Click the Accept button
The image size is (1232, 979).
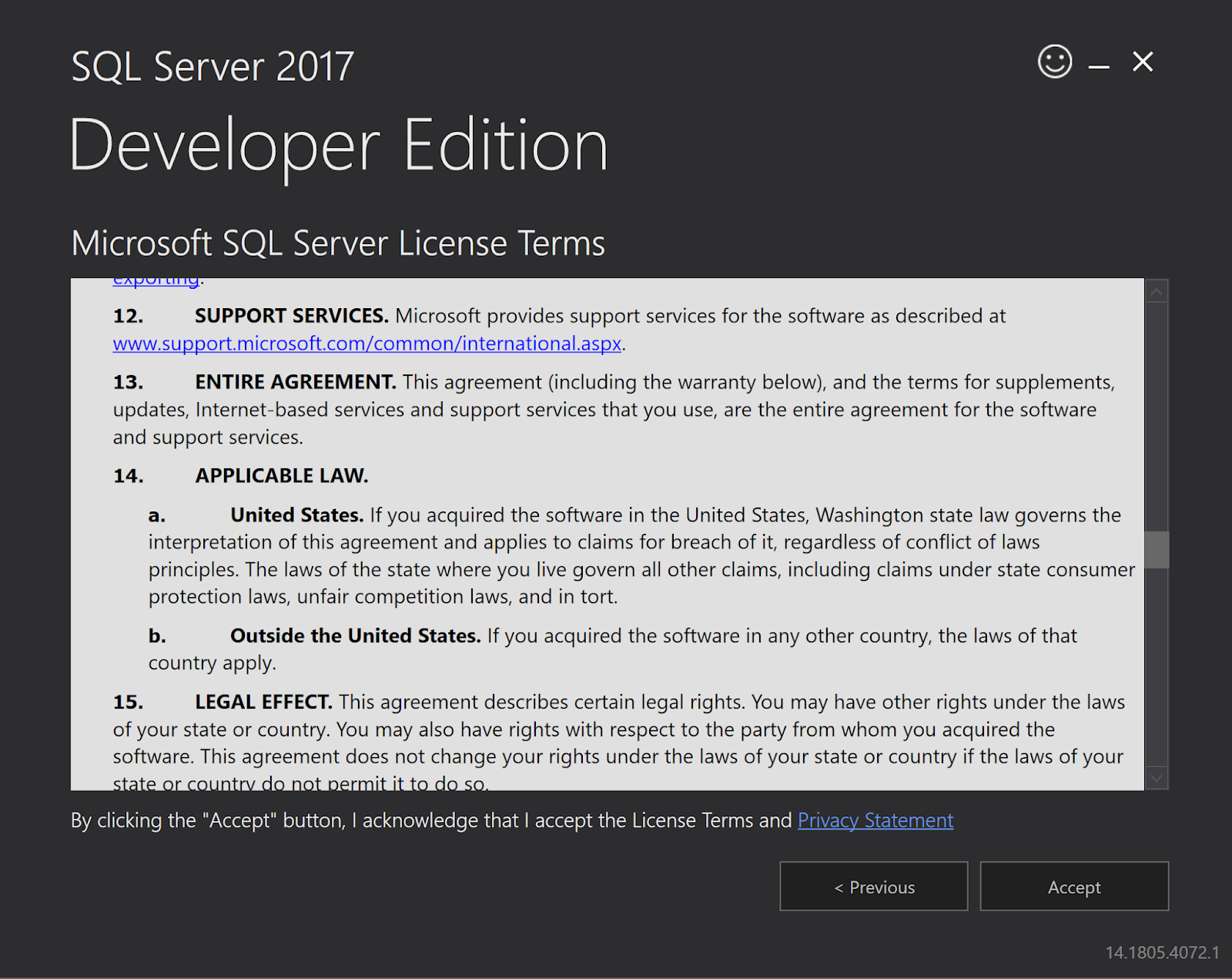coord(1073,886)
